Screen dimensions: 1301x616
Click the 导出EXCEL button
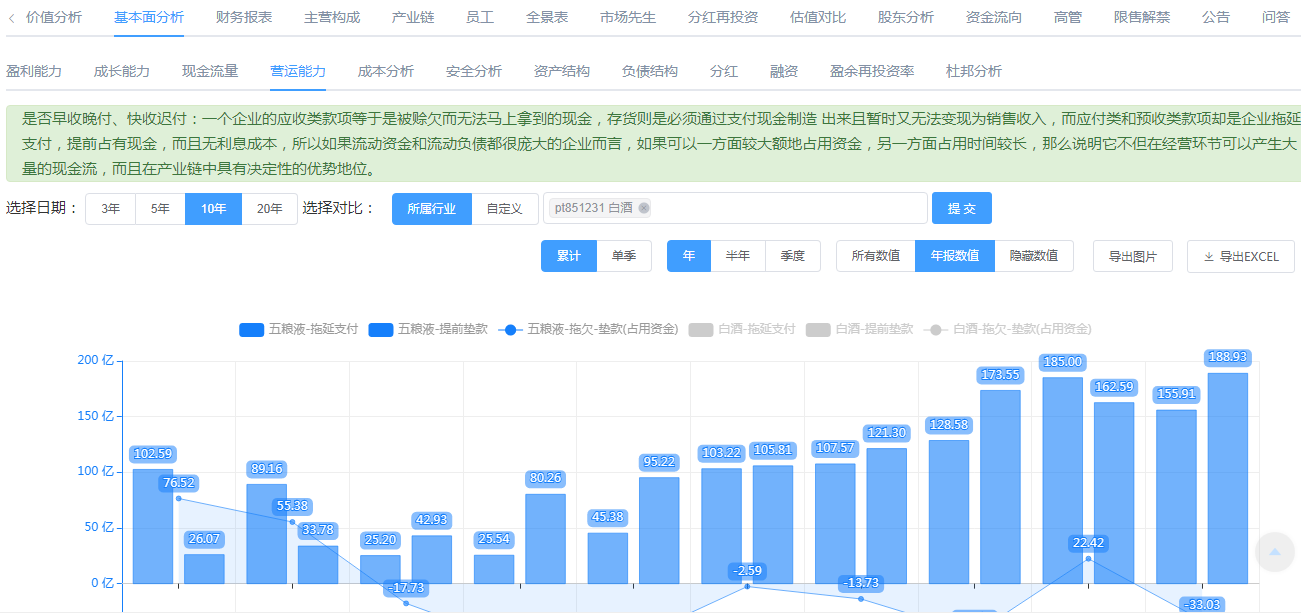point(1241,256)
